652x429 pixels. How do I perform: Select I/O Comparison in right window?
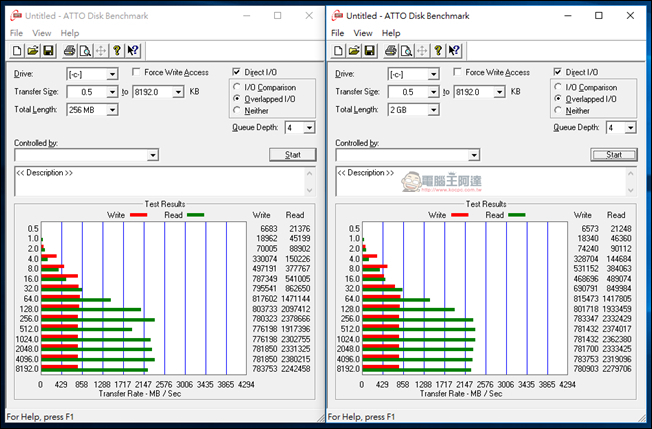558,87
